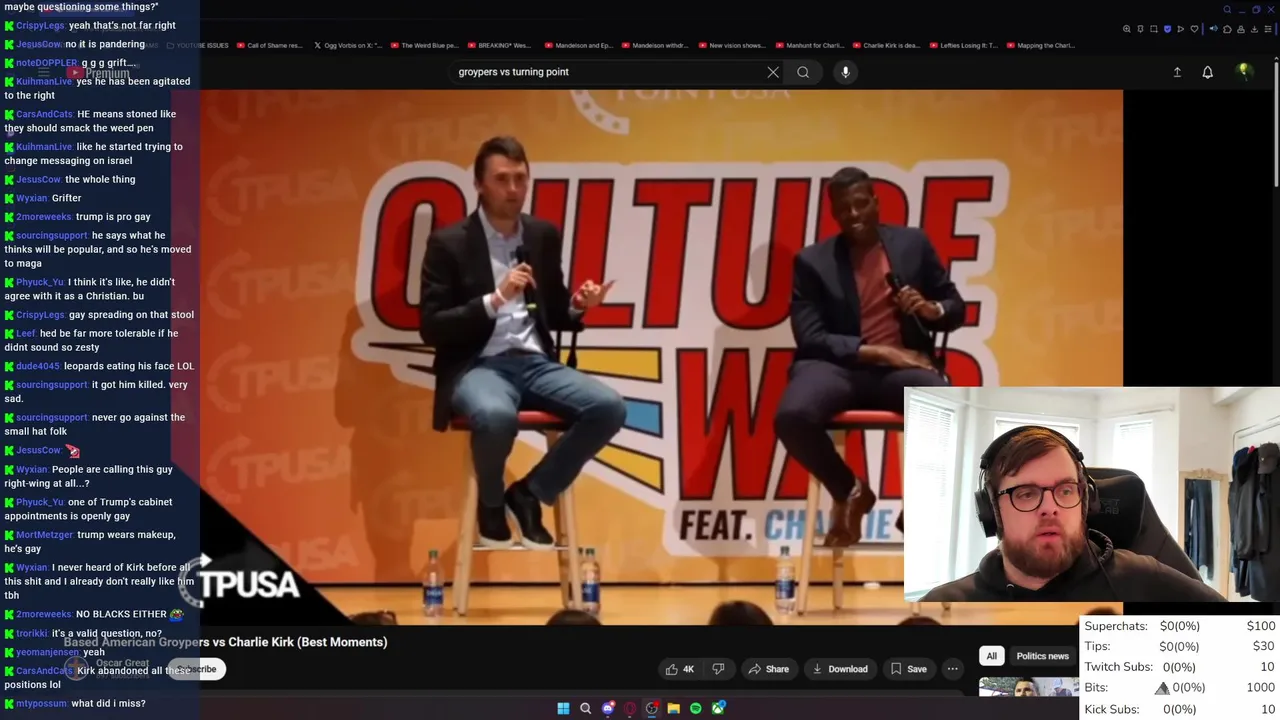The width and height of the screenshot is (1280, 720).
Task: Dislike the video
Action: pos(718,669)
